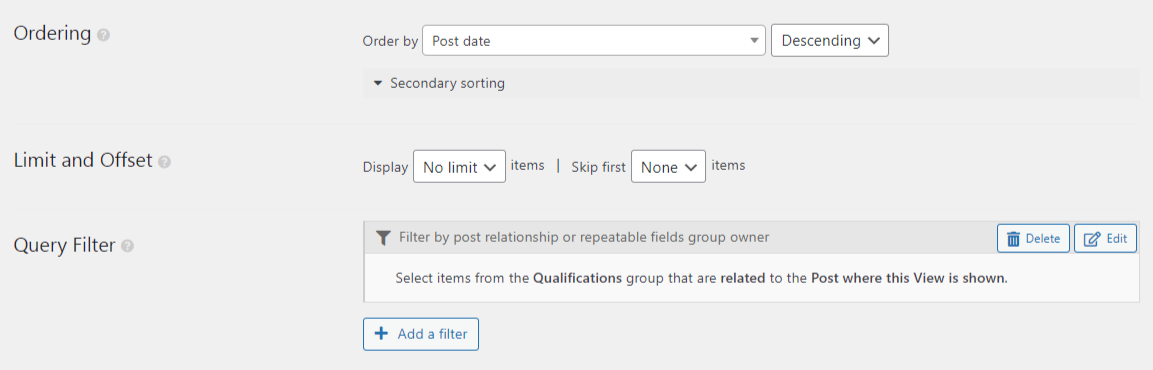Click the Query Filter heading

click(x=65, y=245)
